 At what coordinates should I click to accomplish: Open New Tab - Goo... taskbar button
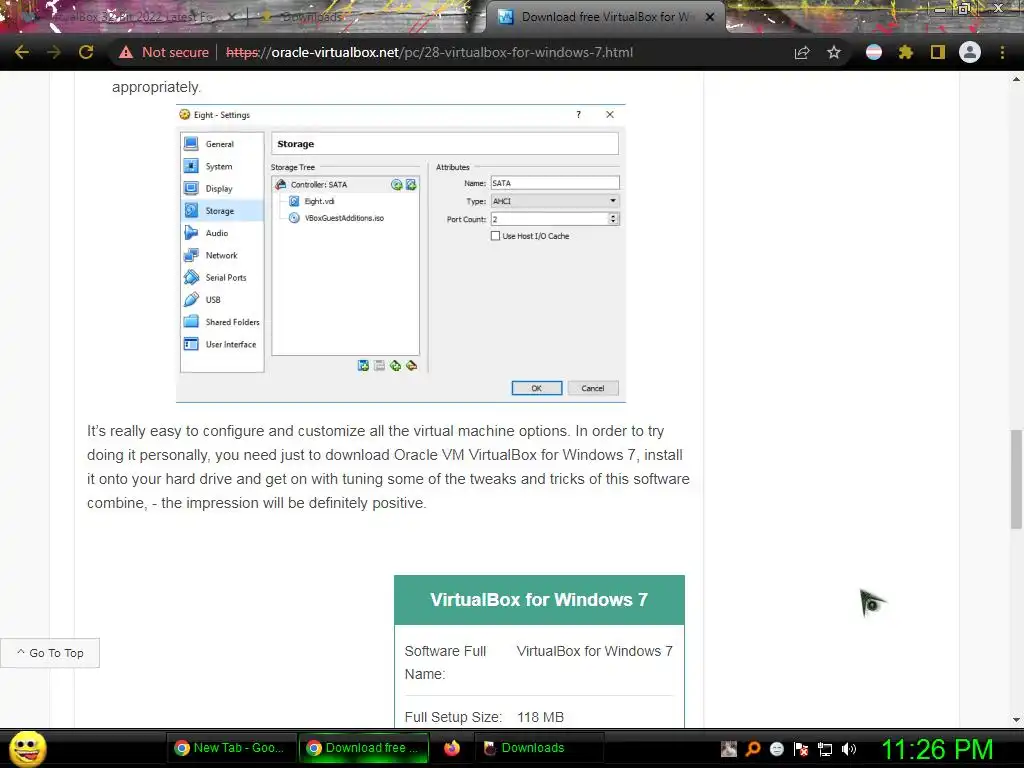coord(232,748)
